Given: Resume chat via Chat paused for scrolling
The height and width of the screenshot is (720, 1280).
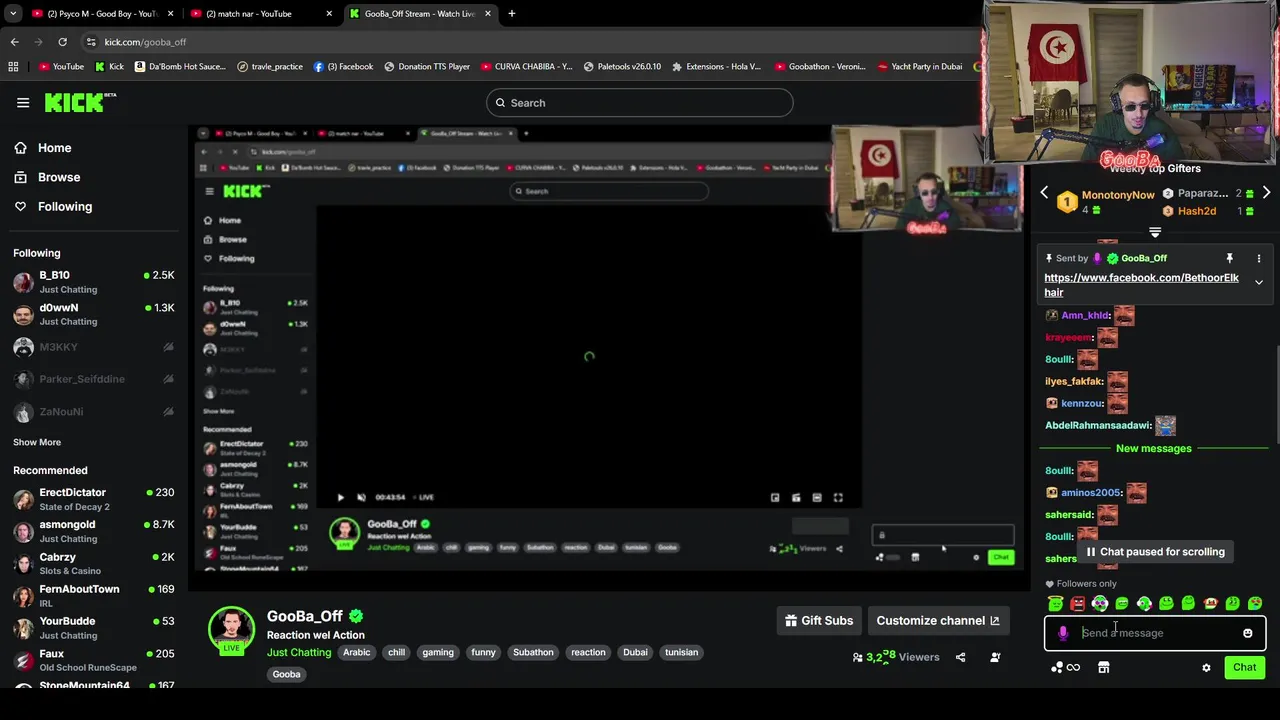Looking at the screenshot, I should 1155,552.
